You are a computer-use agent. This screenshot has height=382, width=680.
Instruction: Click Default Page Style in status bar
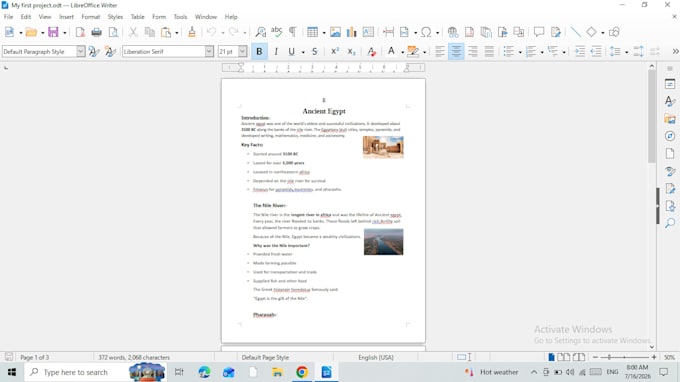pyautogui.click(x=265, y=357)
